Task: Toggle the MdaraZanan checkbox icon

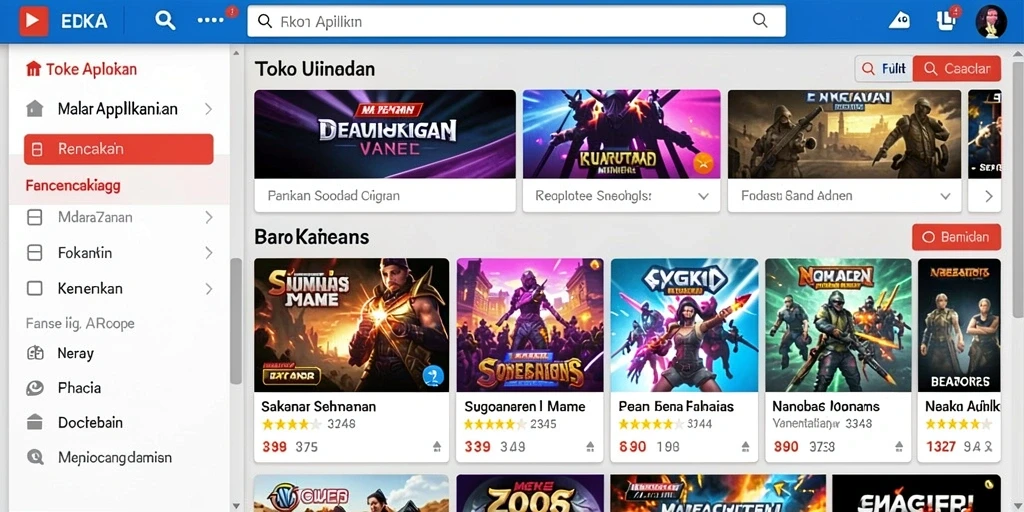Action: click(35, 217)
